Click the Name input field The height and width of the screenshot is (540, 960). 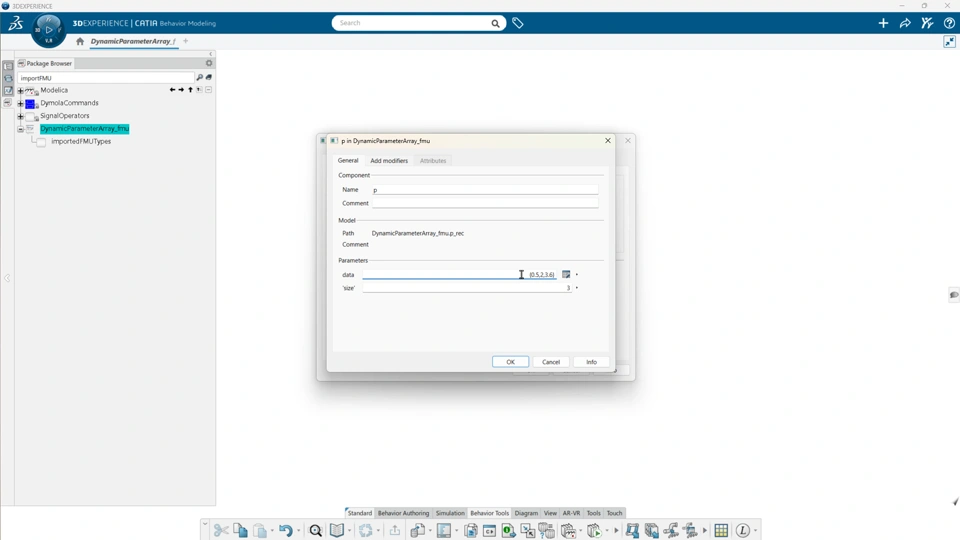pos(485,190)
